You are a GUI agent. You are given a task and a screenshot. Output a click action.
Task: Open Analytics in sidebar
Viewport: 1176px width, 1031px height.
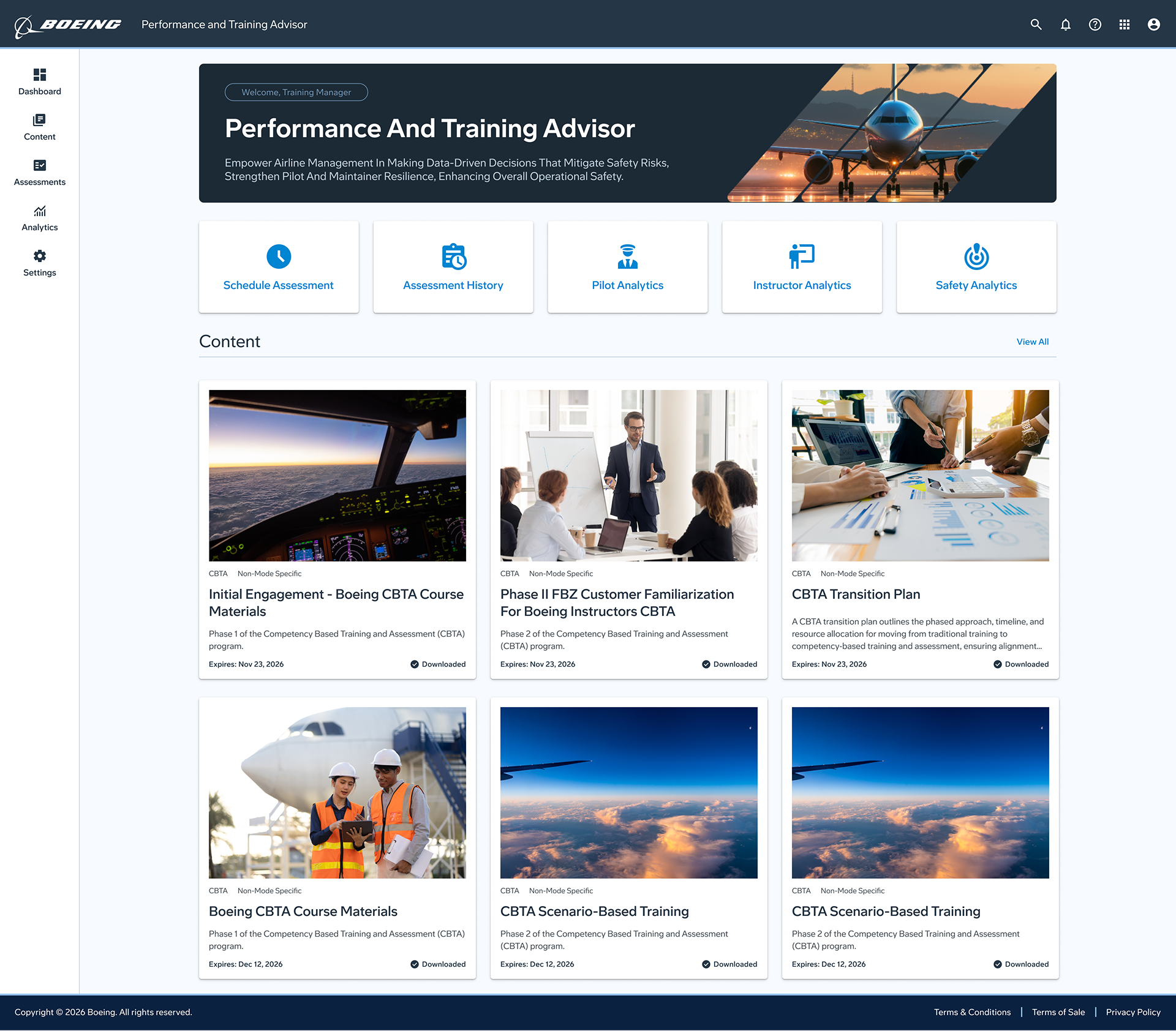point(40,218)
